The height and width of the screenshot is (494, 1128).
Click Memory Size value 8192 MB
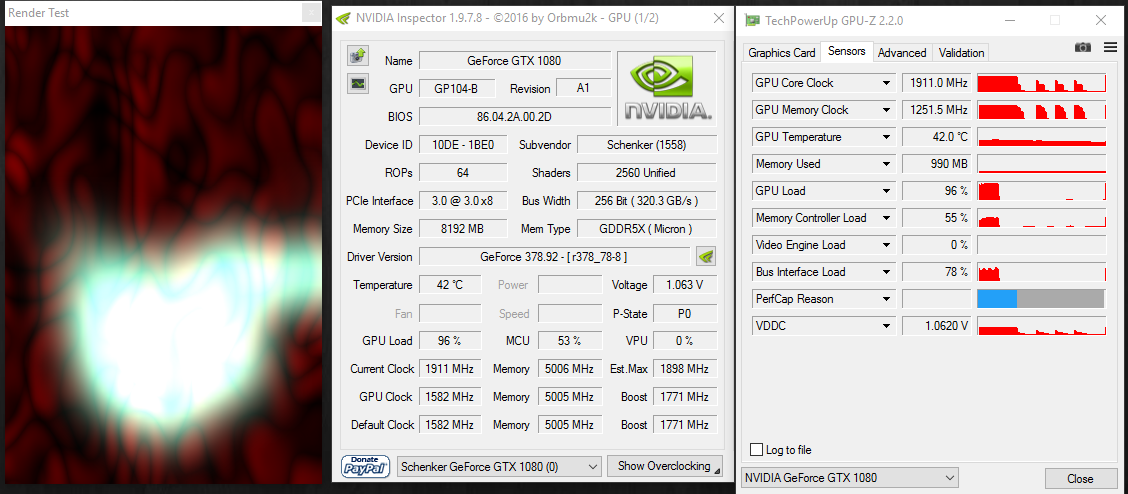coord(463,229)
